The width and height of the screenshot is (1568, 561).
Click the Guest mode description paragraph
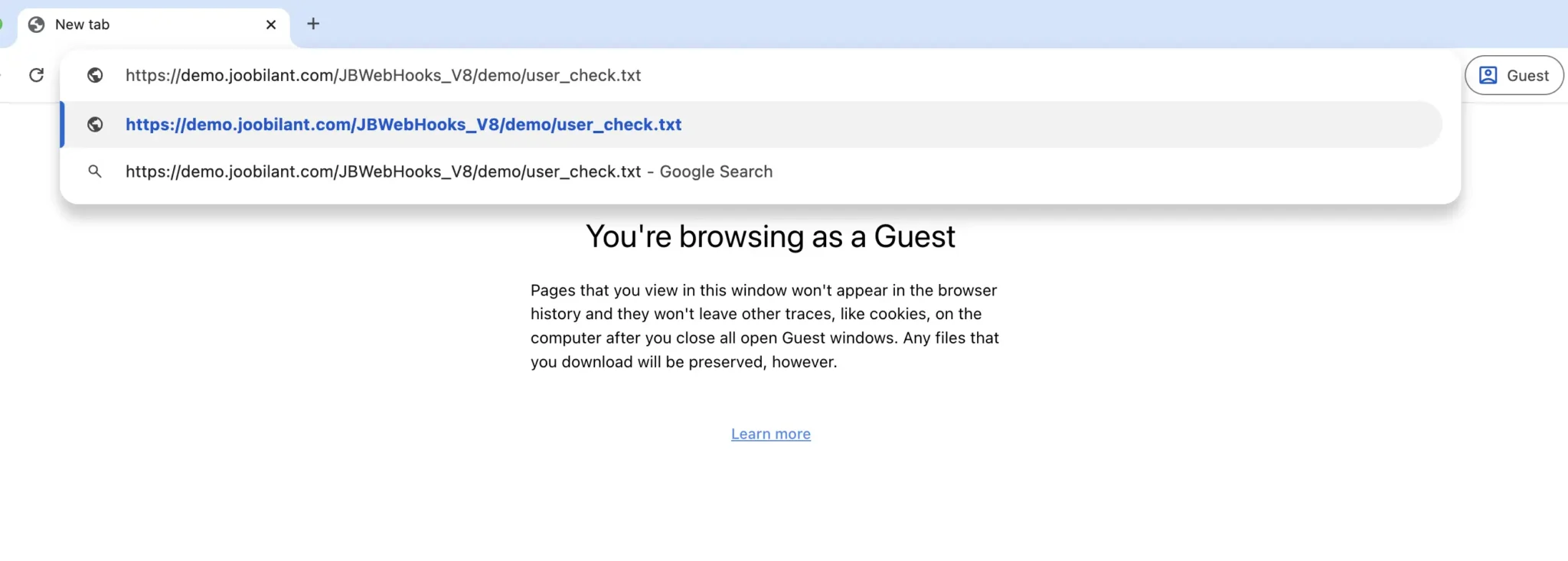point(764,325)
